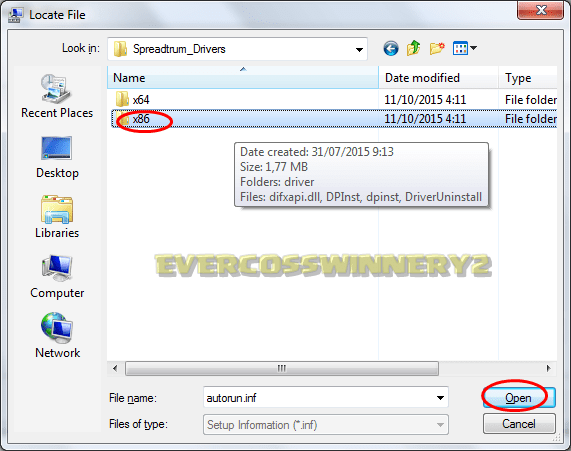Open Recent Places in sidebar
Viewport: 571px width, 451px height.
click(57, 96)
